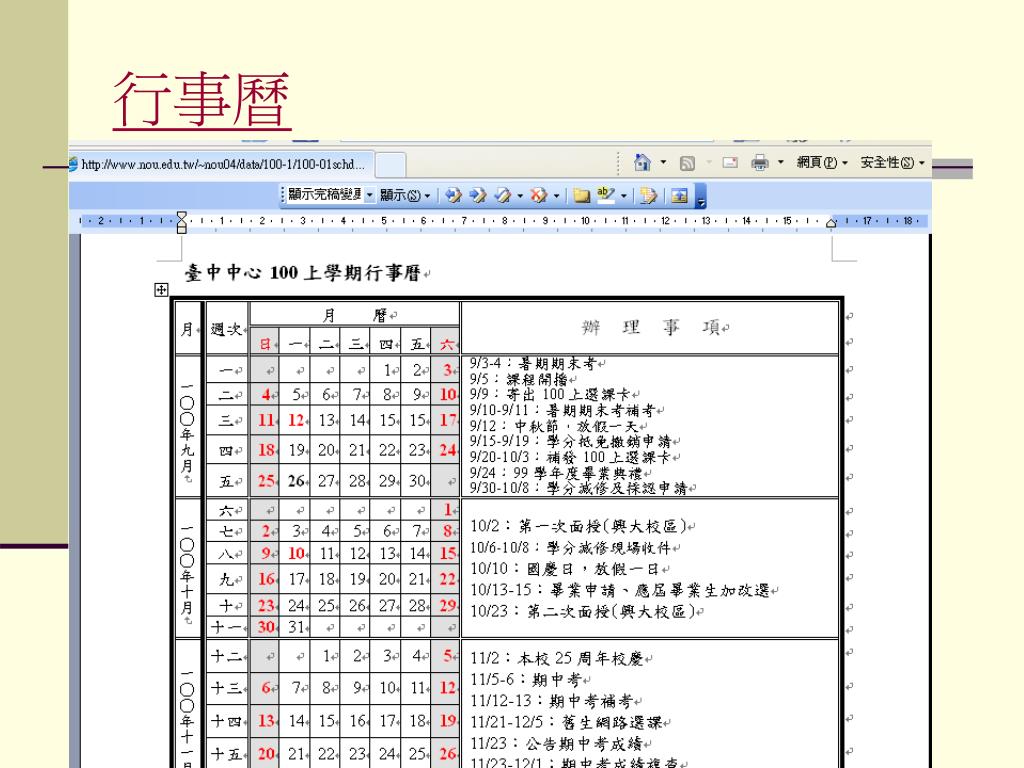Expand the Accept change dropdown arrow
Screen dimensions: 1024x768
[x=520, y=195]
